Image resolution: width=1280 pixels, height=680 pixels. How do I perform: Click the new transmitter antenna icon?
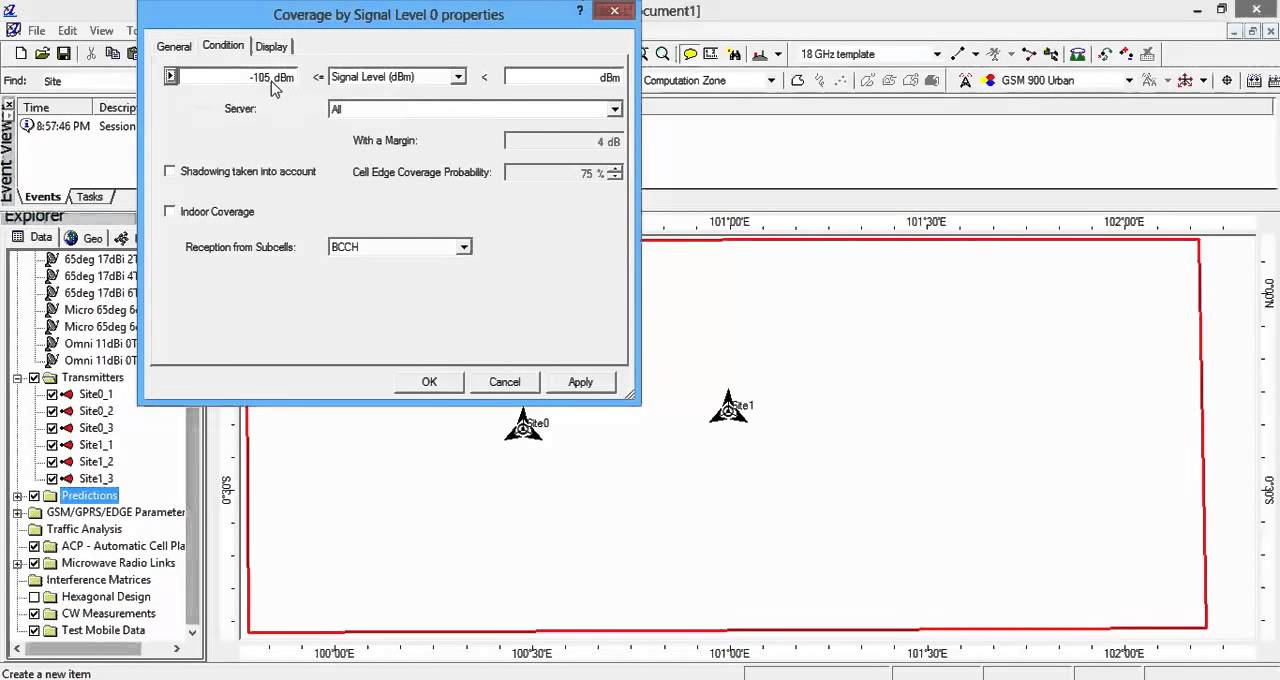[x=965, y=80]
